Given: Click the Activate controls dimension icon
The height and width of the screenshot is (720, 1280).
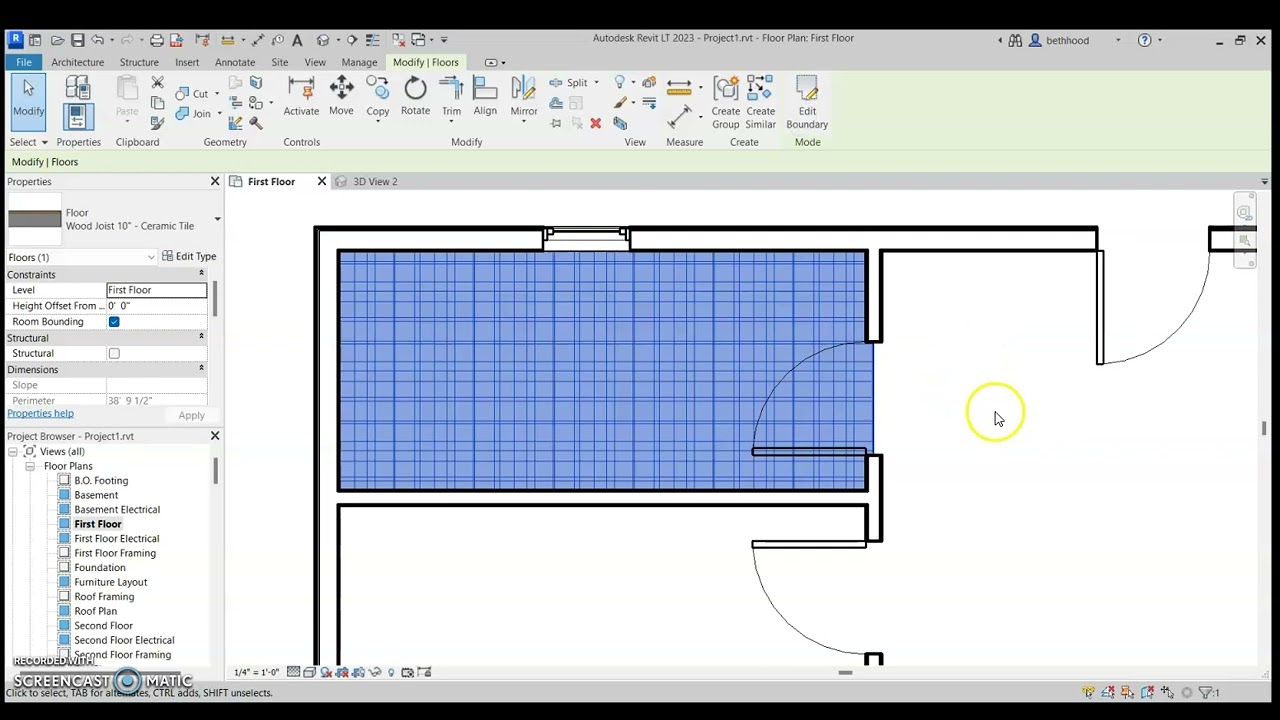Looking at the screenshot, I should click(301, 89).
